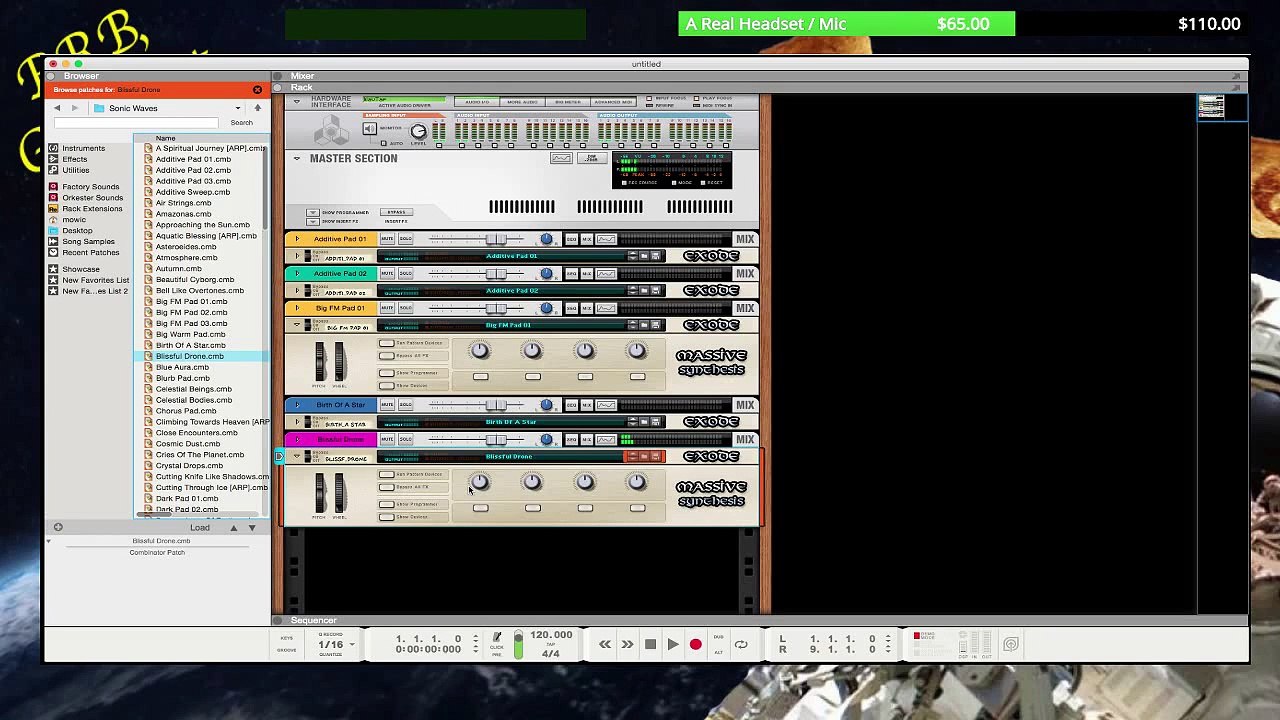This screenshot has height=720, width=1280.
Task: Adjust the Blissful Drone level fader
Action: [x=496, y=439]
